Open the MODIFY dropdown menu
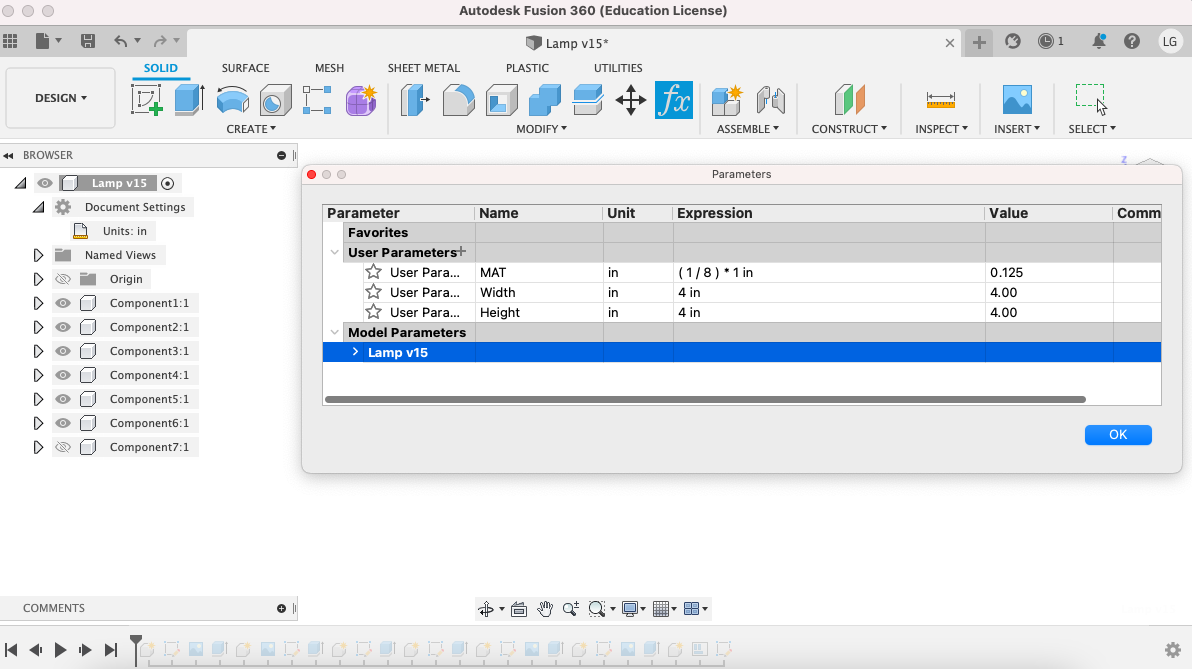Viewport: 1192px width, 669px height. (541, 129)
